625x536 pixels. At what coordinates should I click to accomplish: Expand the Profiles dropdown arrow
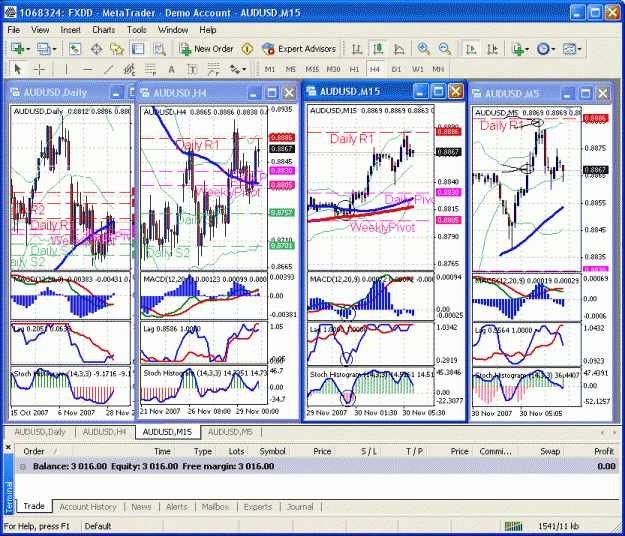55,49
